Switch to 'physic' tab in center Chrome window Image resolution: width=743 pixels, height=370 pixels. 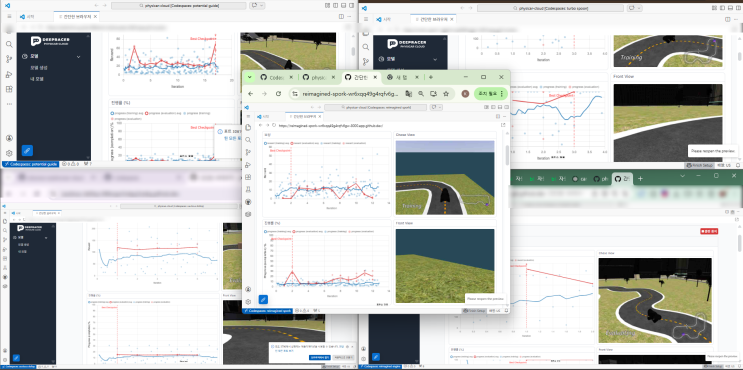tap(319, 77)
